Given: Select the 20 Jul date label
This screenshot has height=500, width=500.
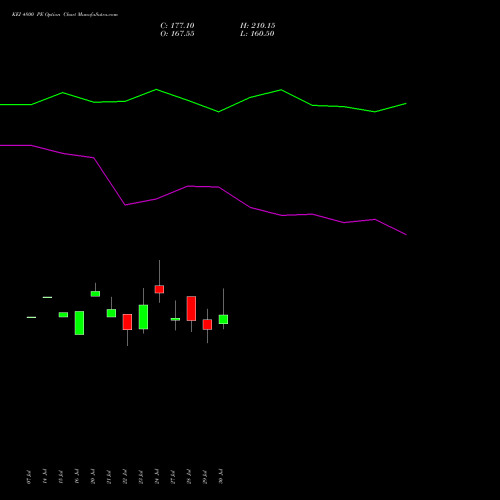Looking at the screenshot, I should [93, 477].
